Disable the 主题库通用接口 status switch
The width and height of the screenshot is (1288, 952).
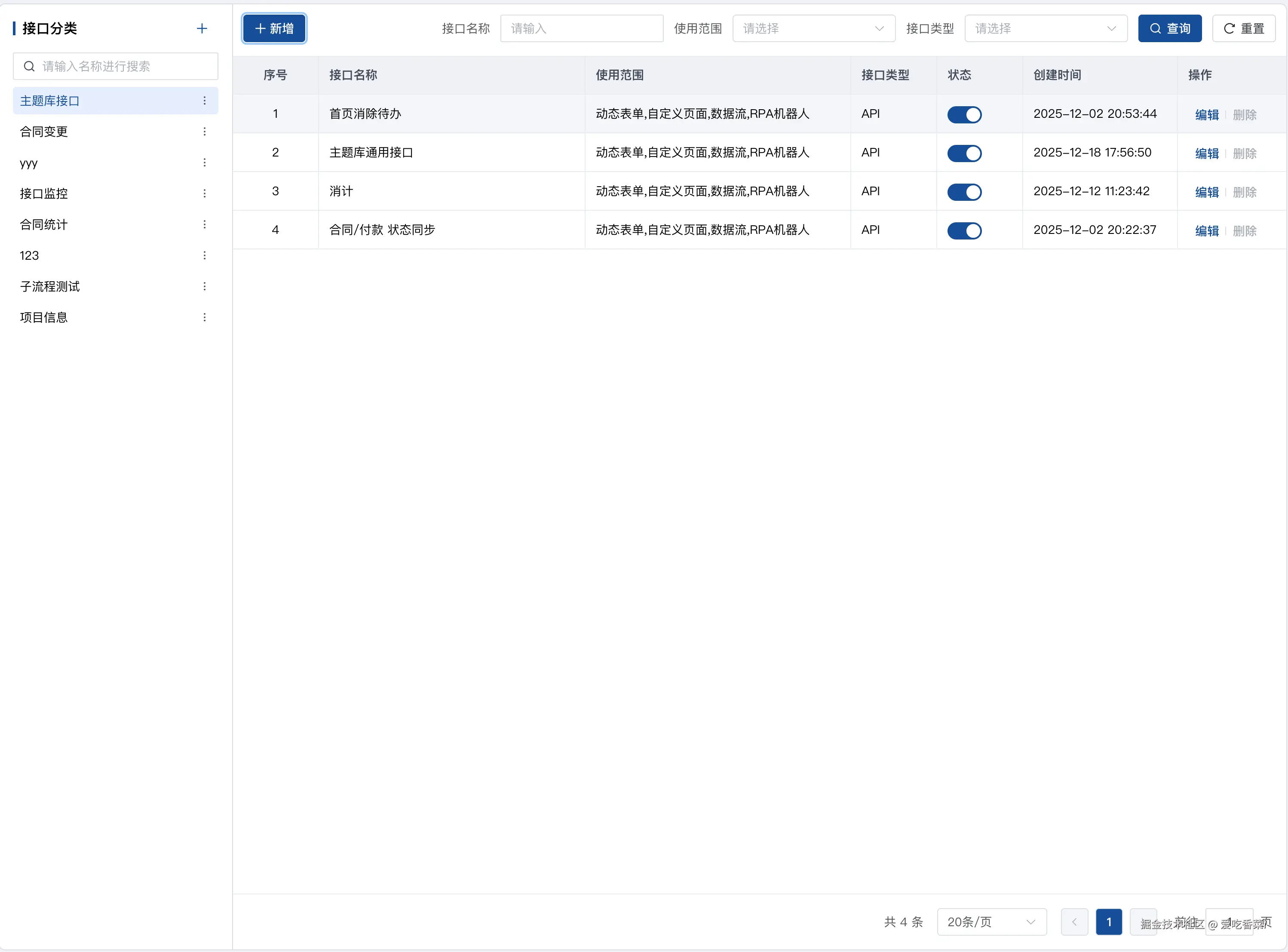(x=964, y=153)
